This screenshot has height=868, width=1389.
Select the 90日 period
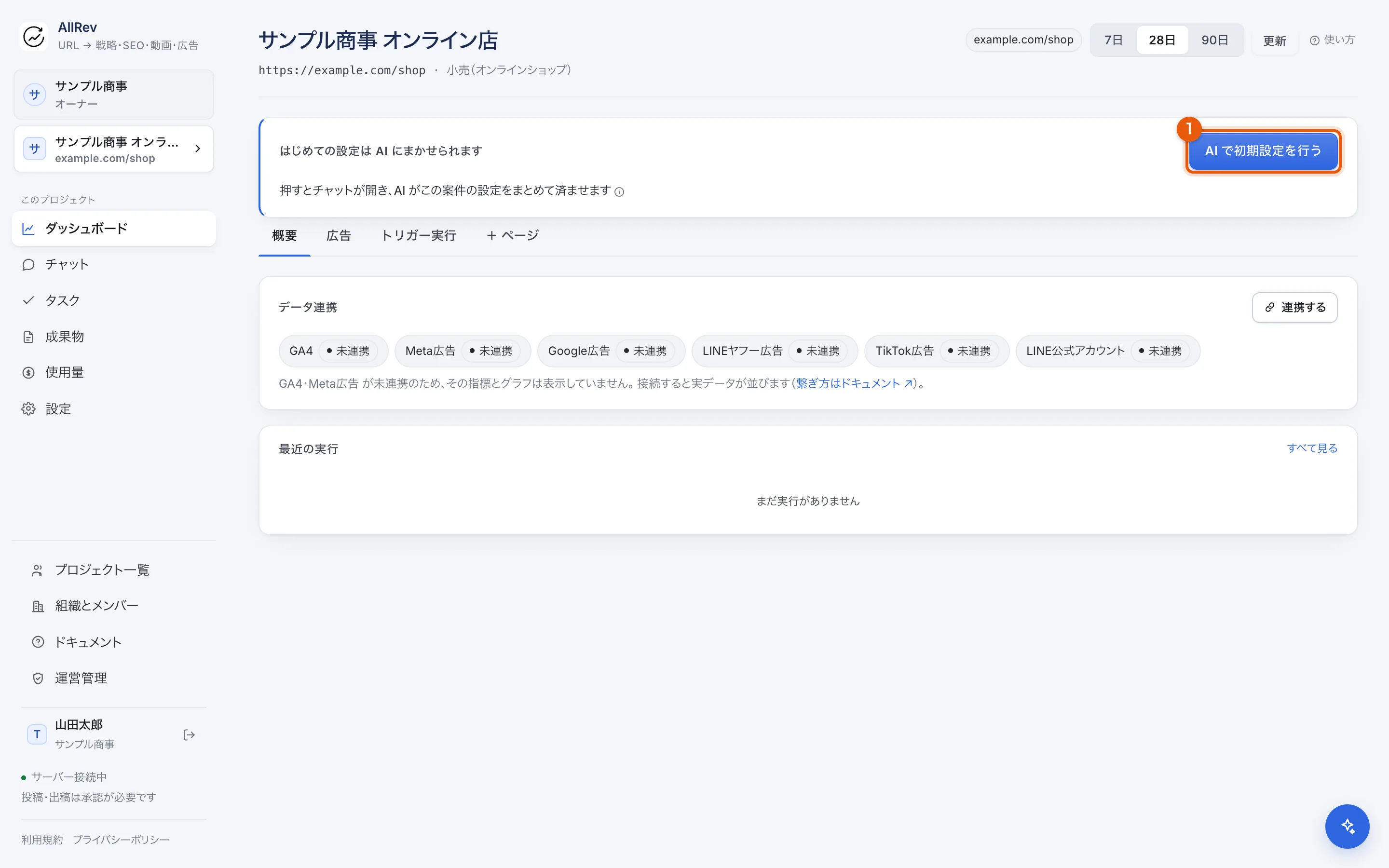click(x=1215, y=40)
